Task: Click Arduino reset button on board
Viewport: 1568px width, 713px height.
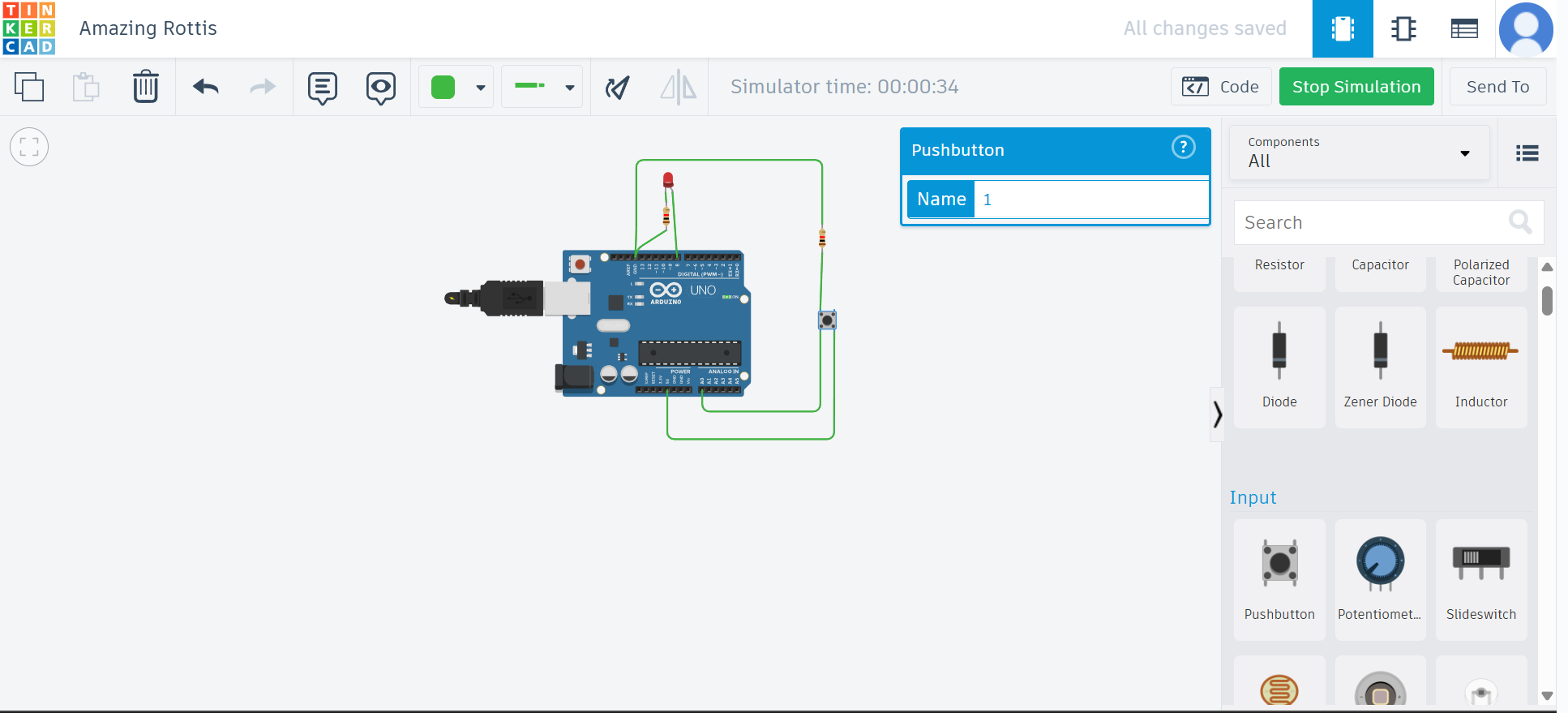Action: pyautogui.click(x=580, y=264)
